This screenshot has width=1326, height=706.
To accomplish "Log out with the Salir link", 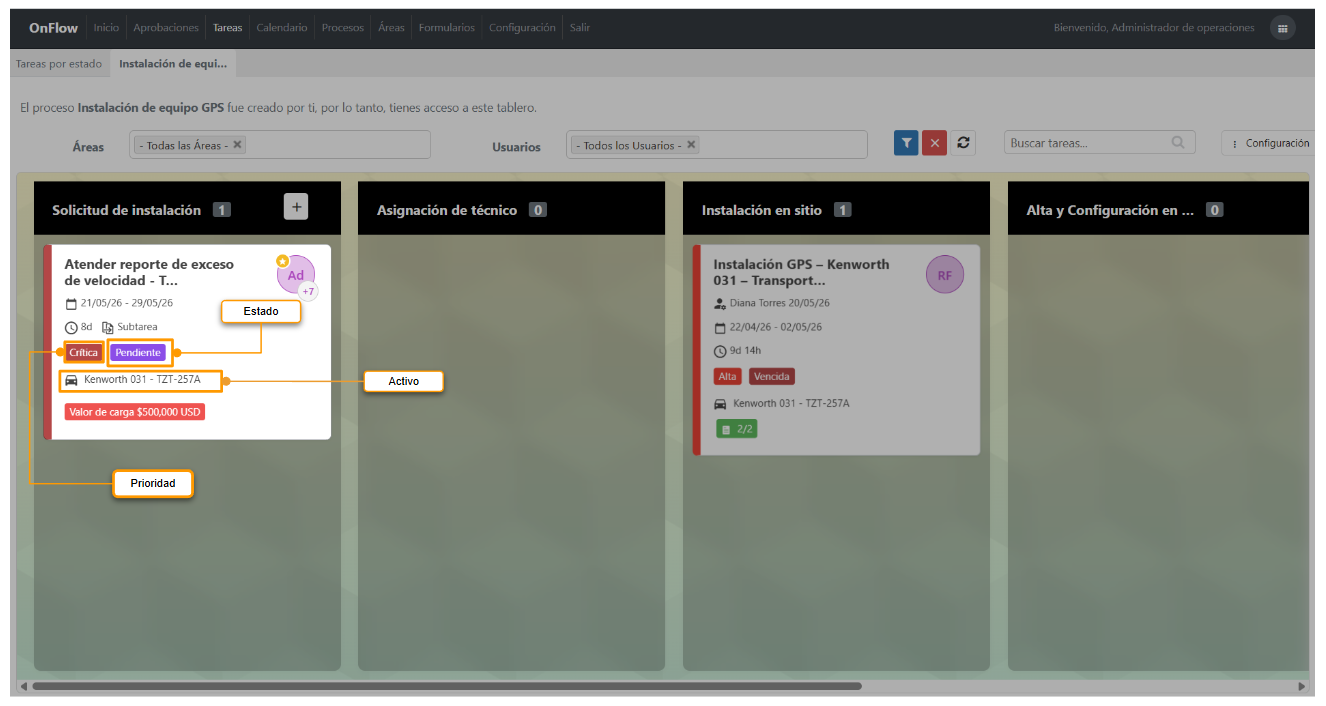I will click(580, 28).
